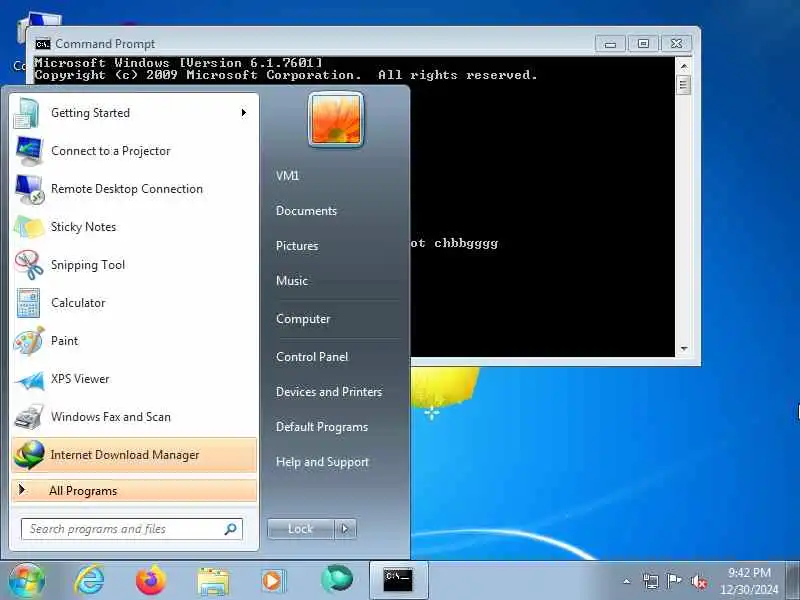Open VM1 user folder link
Image resolution: width=800 pixels, height=600 pixels.
pyautogui.click(x=287, y=176)
